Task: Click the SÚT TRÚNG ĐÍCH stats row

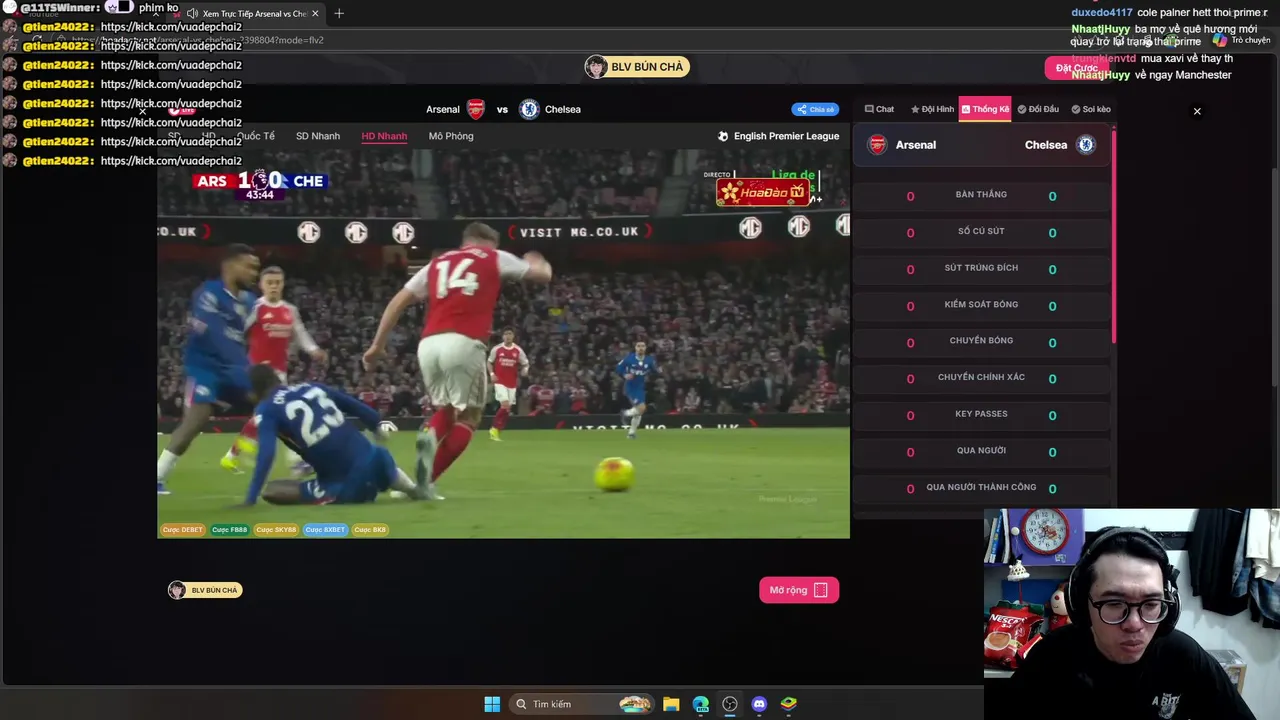Action: click(981, 268)
